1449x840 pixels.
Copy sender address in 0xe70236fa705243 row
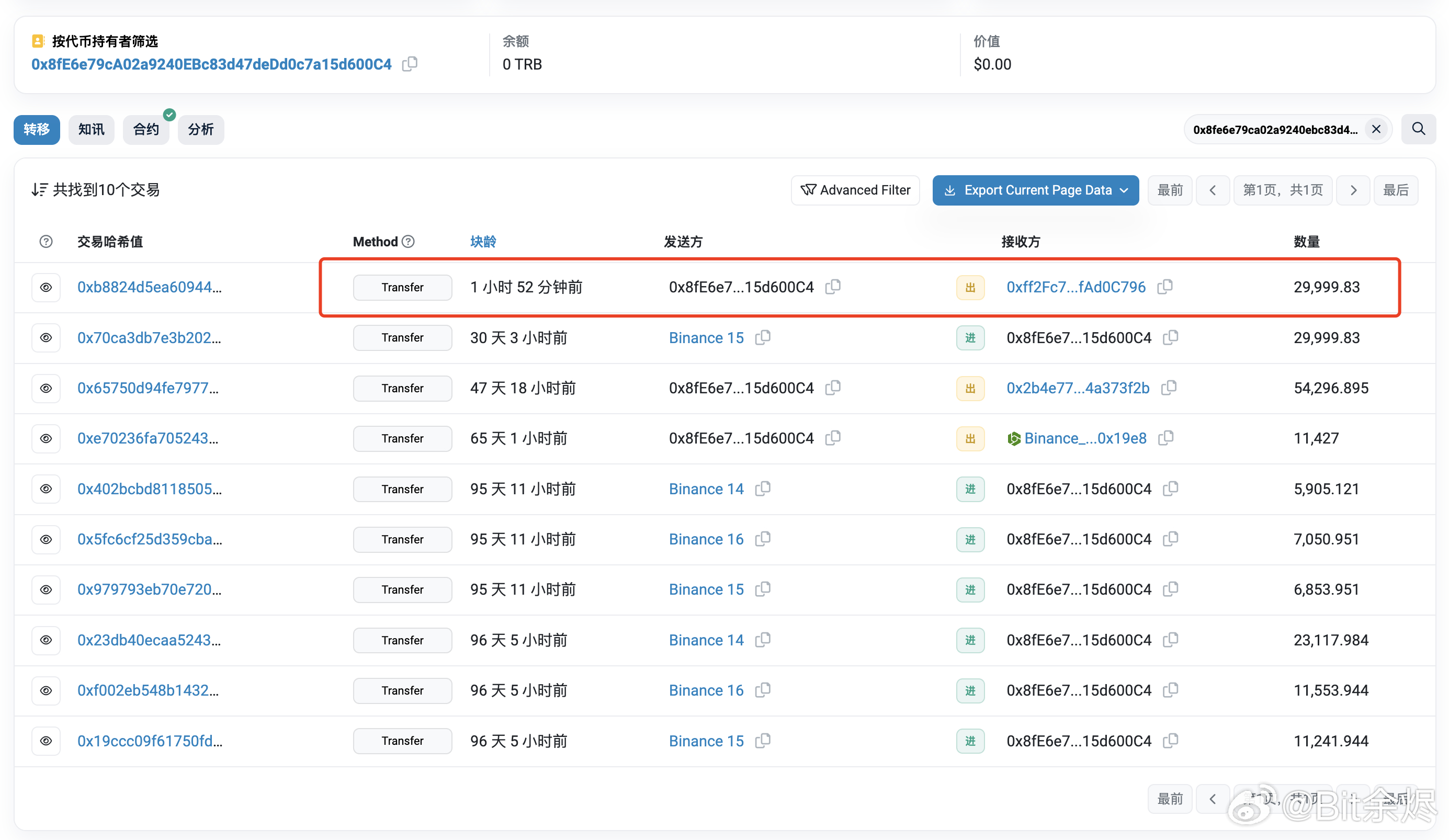tap(833, 438)
